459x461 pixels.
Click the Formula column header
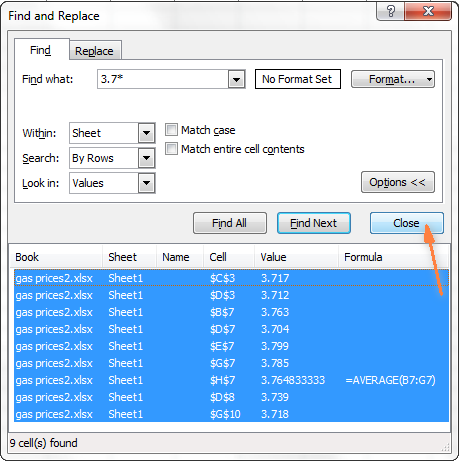click(x=393, y=257)
